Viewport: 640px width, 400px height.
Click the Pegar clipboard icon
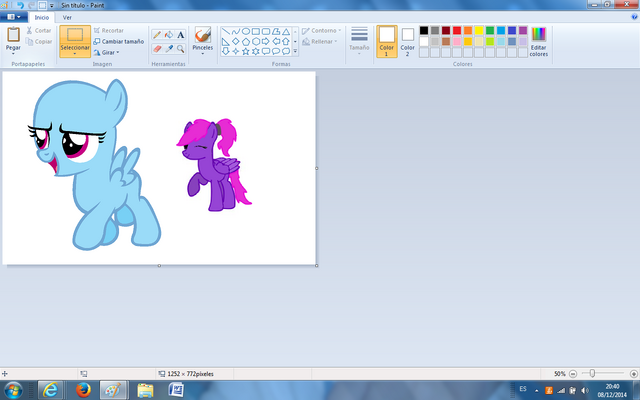[13, 35]
